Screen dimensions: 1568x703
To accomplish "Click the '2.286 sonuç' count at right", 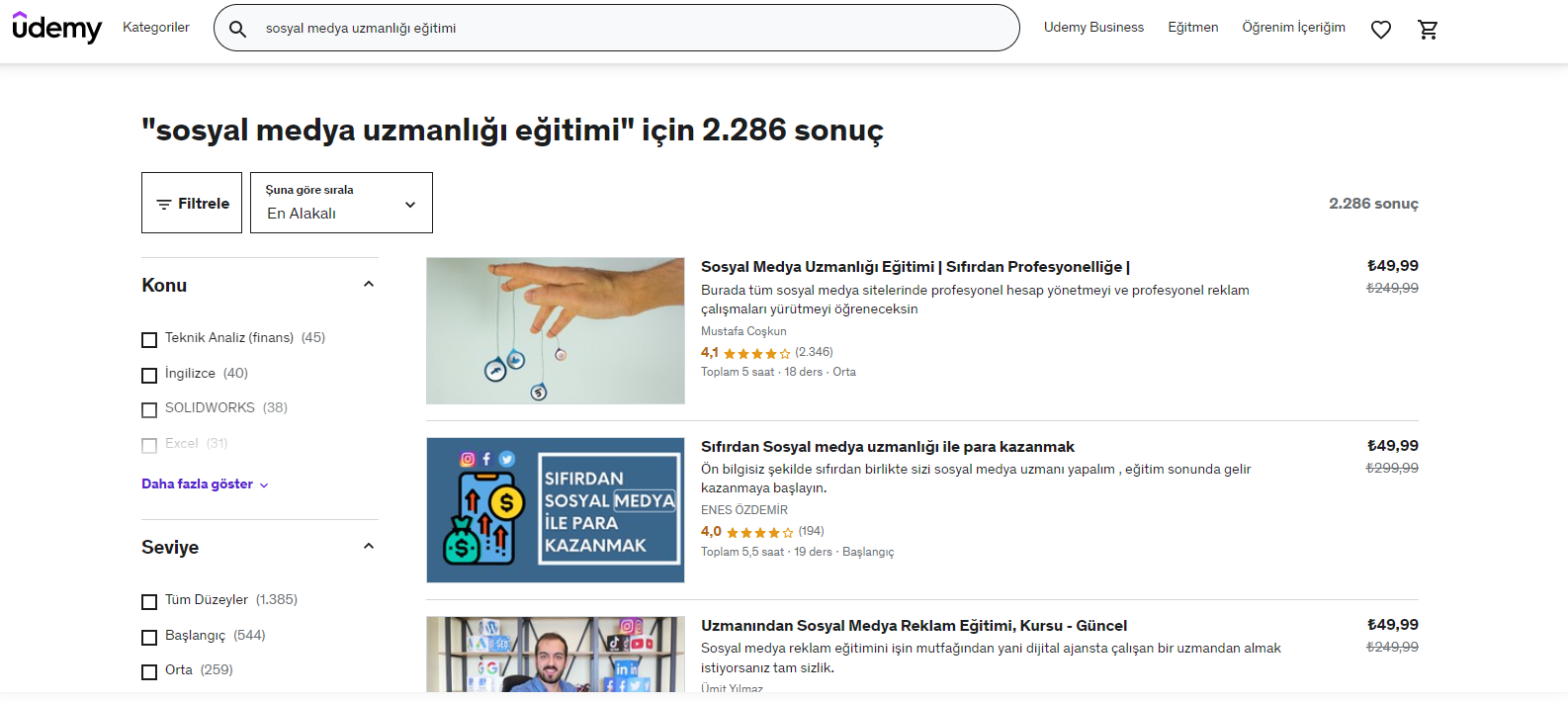I will (1373, 204).
